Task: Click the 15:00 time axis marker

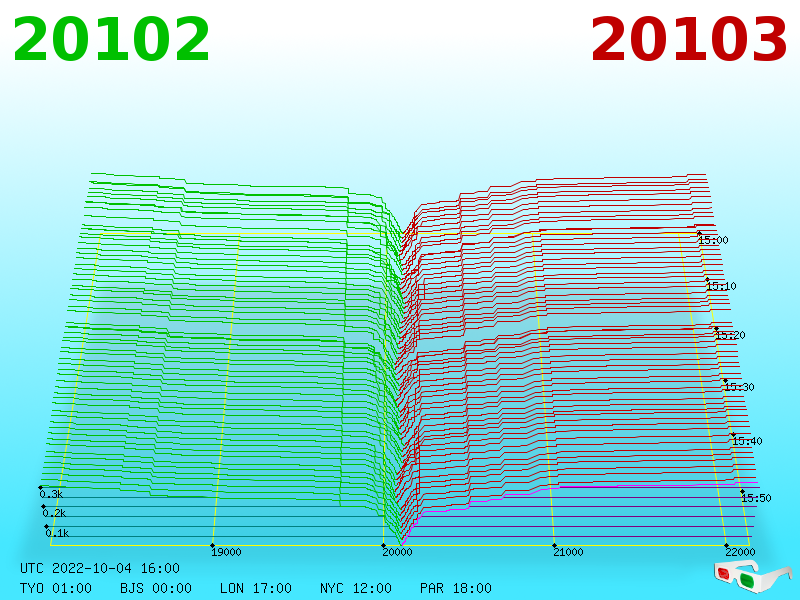Action: point(713,240)
